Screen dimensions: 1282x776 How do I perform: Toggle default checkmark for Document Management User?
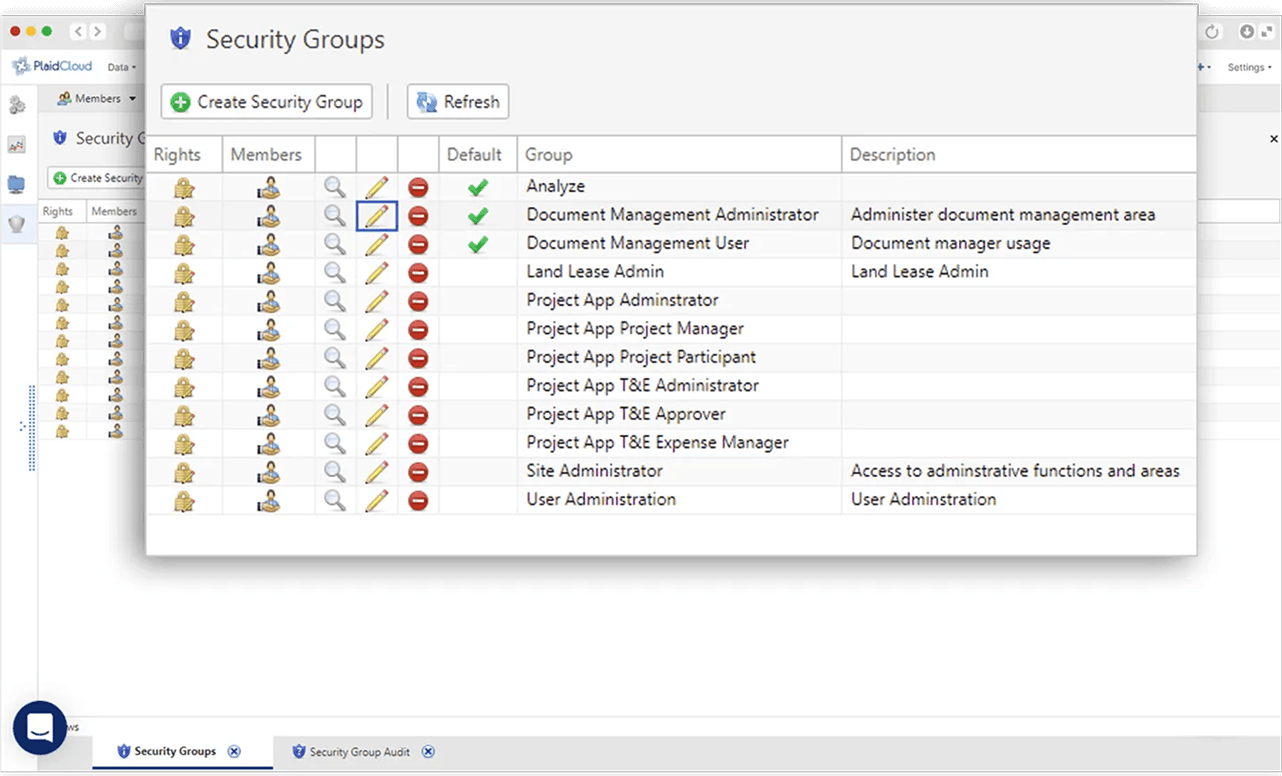478,244
